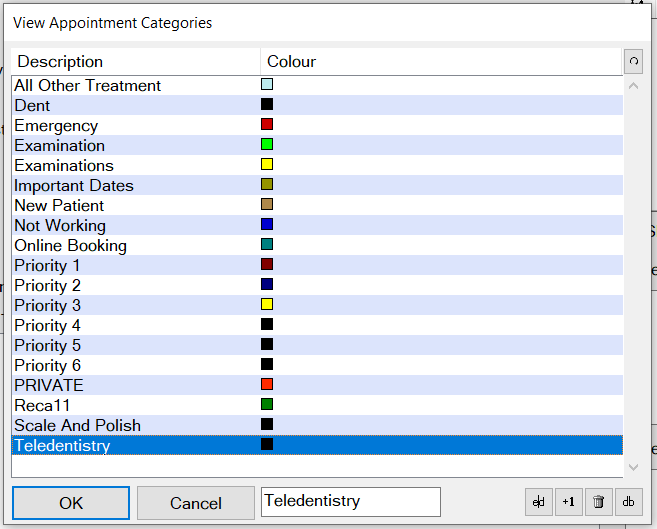
Task: Click orange-red swatch for PRIVATE
Action: (x=267, y=384)
